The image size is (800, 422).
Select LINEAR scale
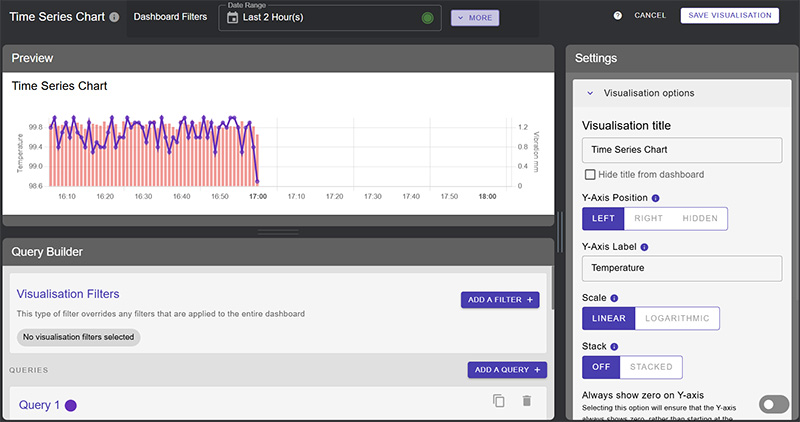[x=609, y=318]
